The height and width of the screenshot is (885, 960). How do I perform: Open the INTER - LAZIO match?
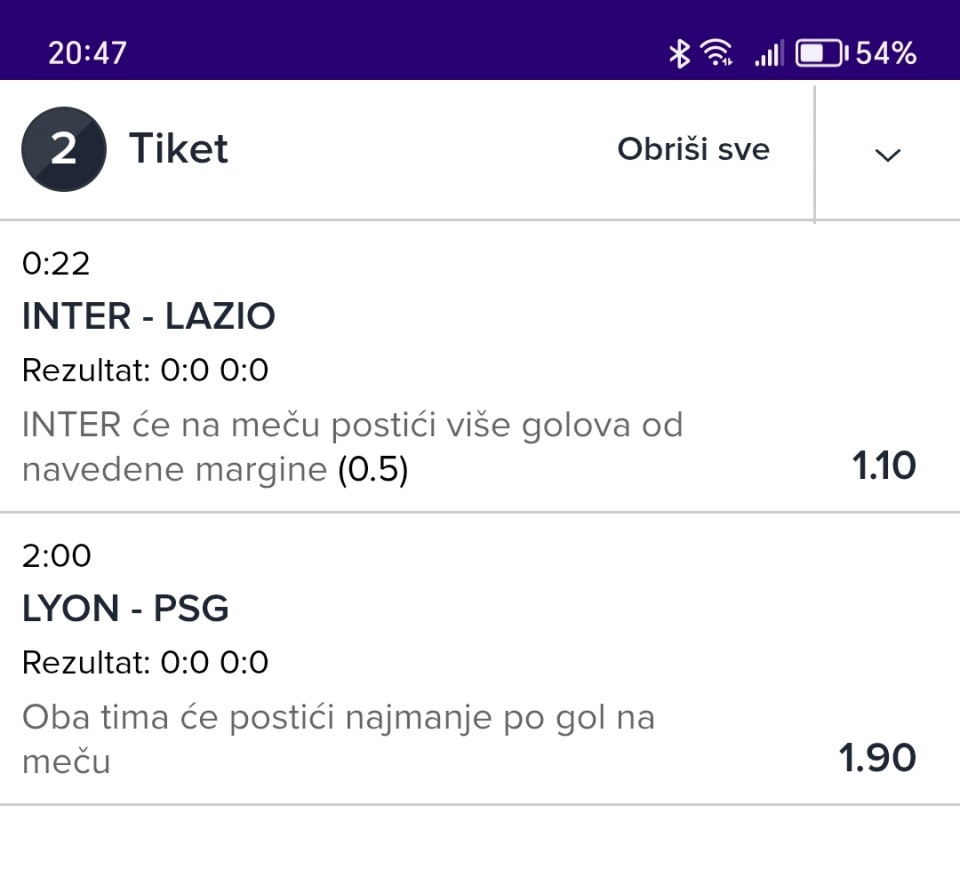[x=148, y=317]
